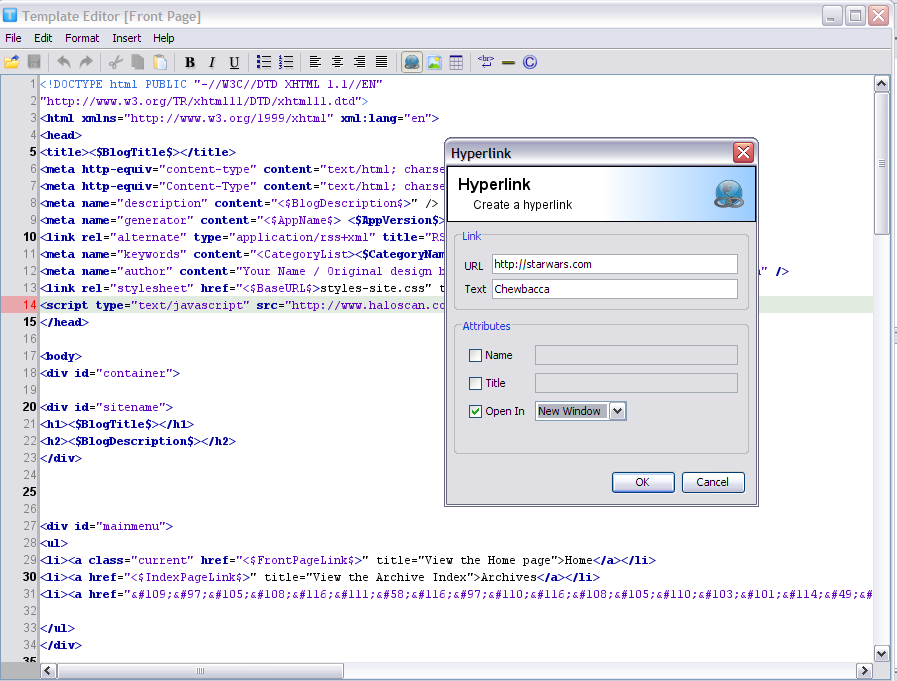897x681 pixels.
Task: Click the URL input field
Action: (x=614, y=264)
